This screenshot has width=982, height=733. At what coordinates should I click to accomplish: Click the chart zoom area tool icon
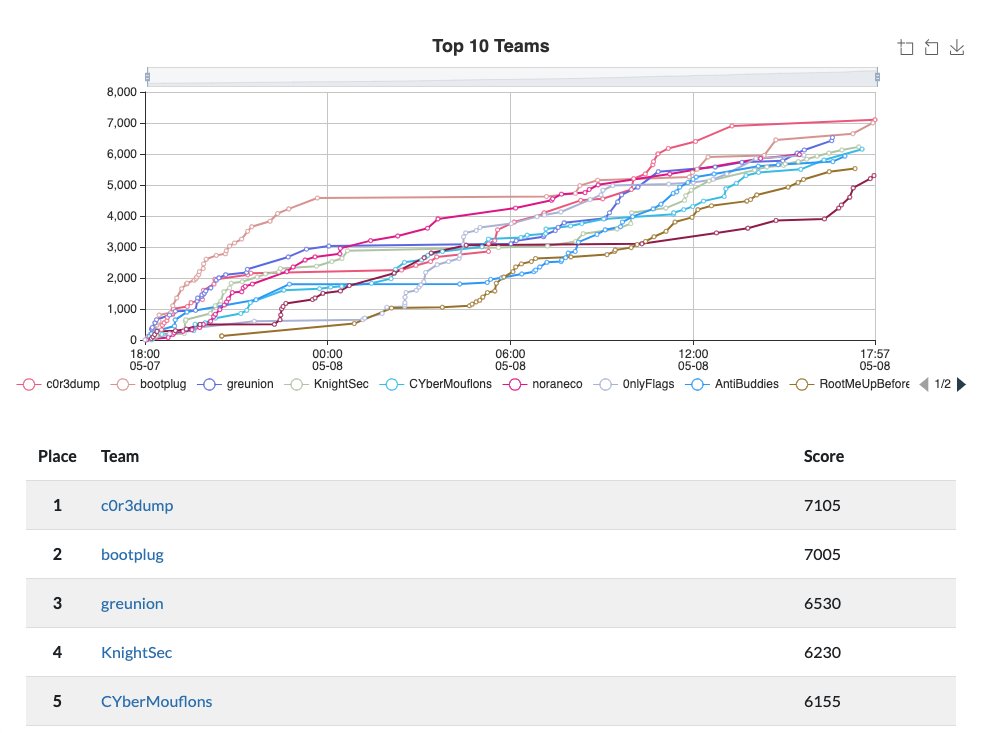point(906,48)
